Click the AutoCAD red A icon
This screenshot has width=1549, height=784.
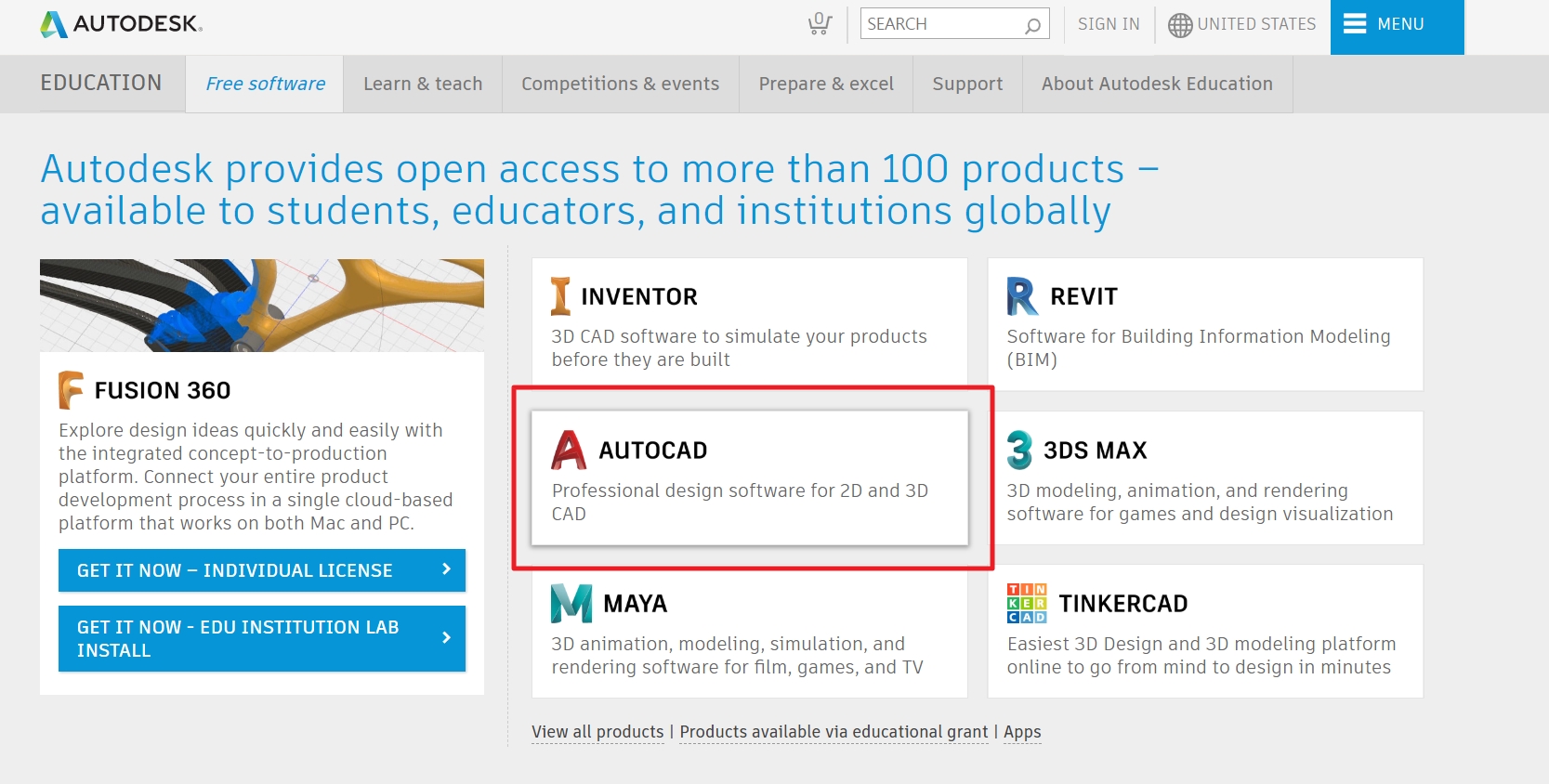569,450
